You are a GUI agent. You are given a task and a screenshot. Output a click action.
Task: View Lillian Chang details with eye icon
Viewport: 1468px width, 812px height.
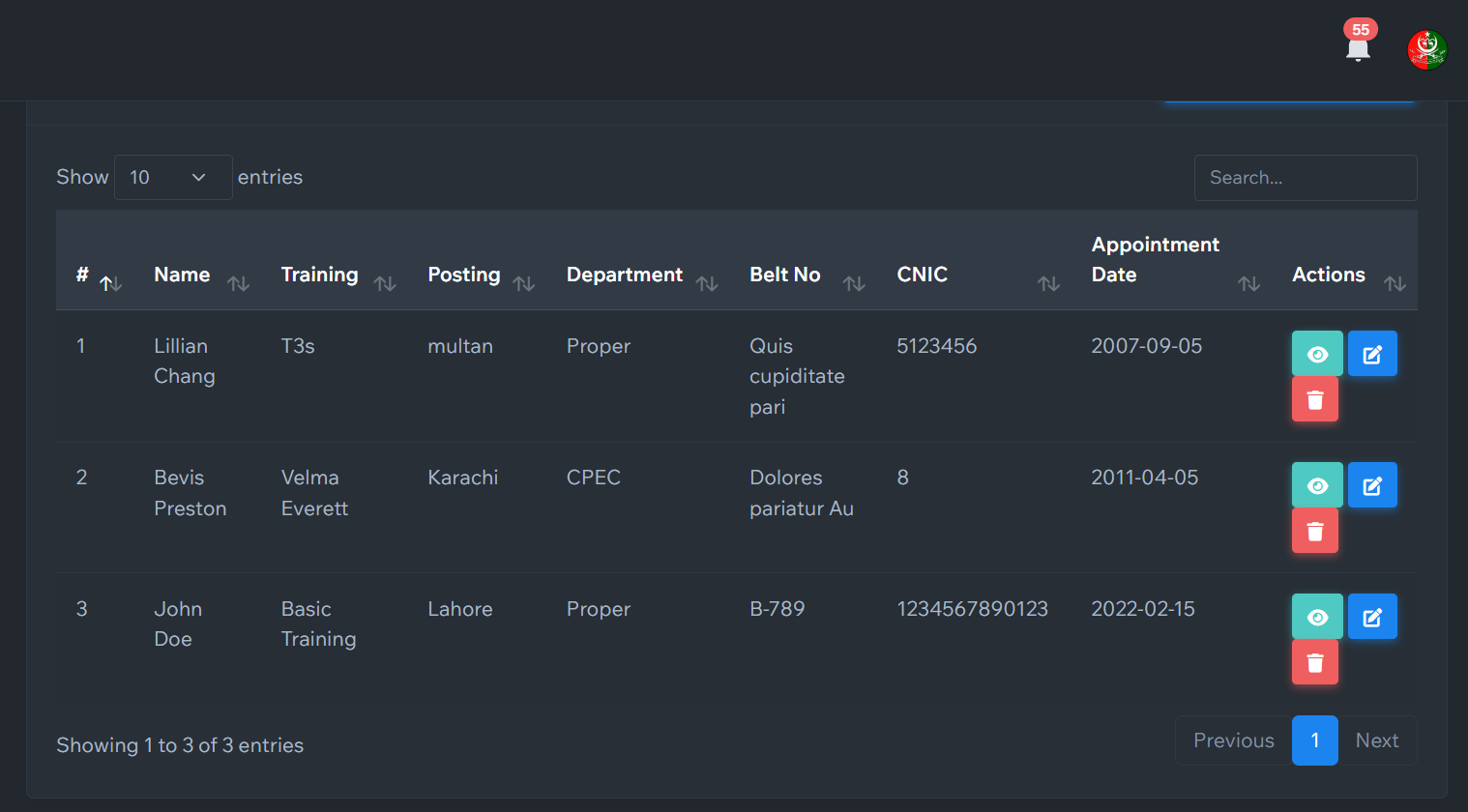pos(1317,354)
